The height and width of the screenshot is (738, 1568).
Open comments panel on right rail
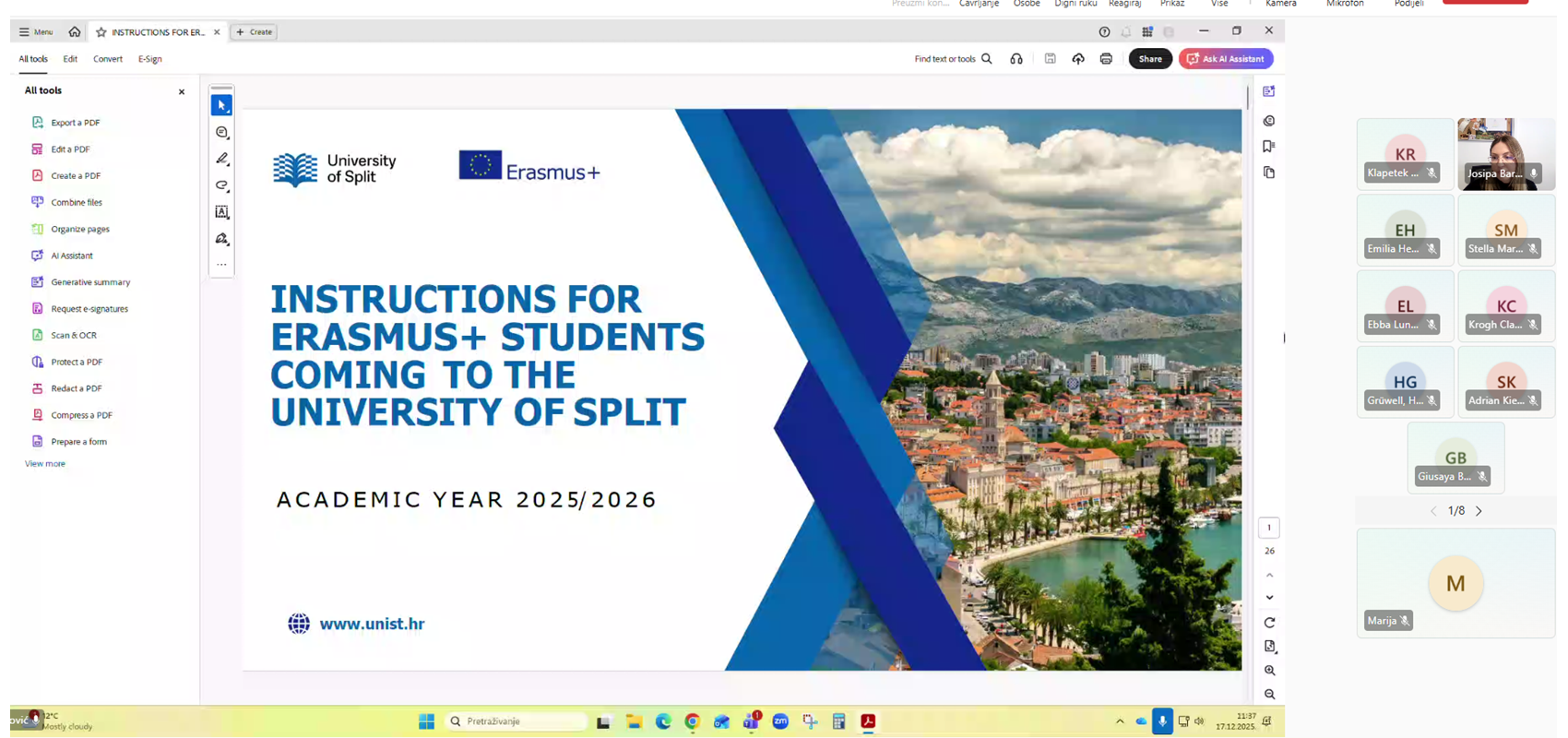[1269, 121]
